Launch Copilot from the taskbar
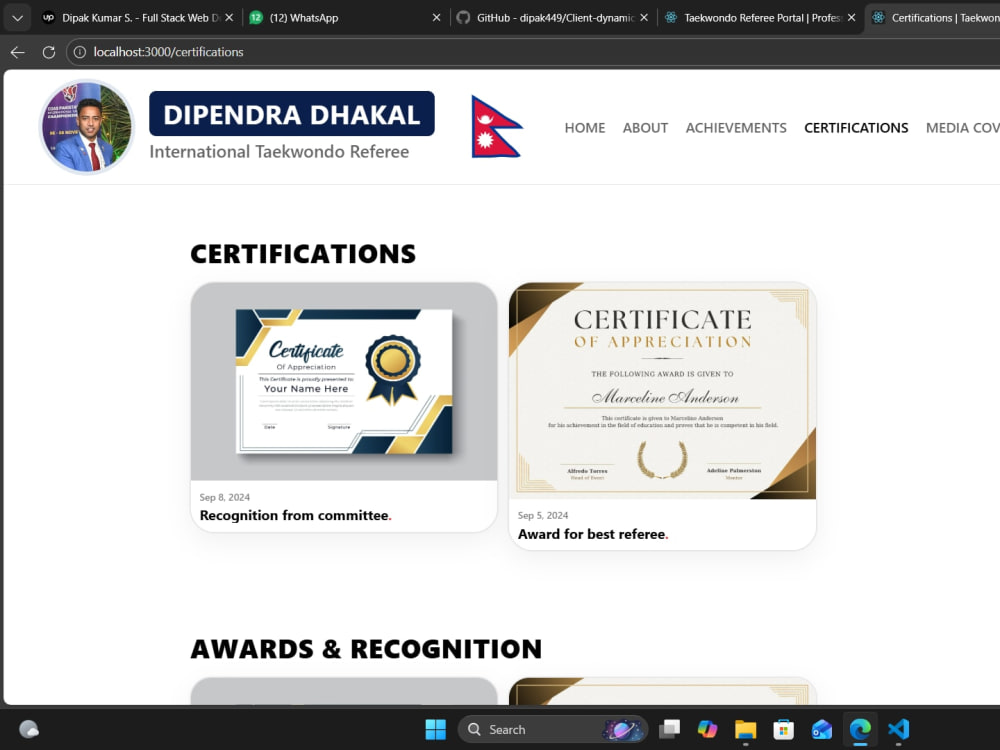This screenshot has width=1000, height=750. pyautogui.click(x=707, y=729)
